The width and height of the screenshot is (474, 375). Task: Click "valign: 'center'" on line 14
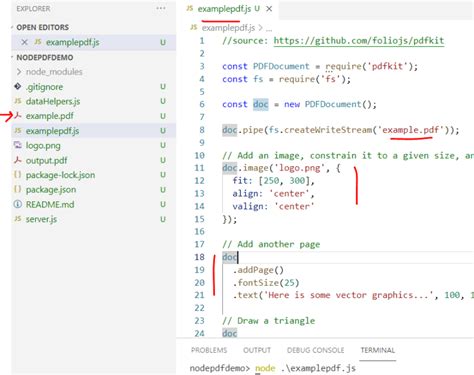(x=273, y=206)
